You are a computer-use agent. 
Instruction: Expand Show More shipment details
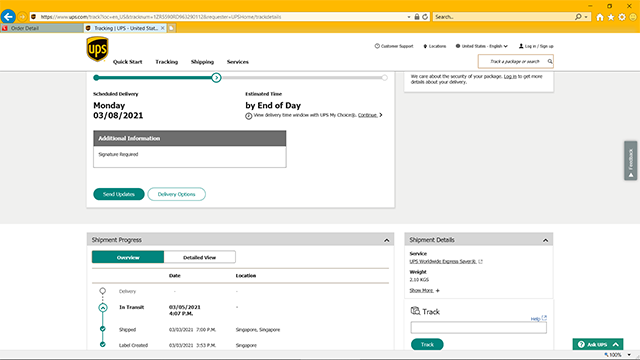[x=424, y=290]
